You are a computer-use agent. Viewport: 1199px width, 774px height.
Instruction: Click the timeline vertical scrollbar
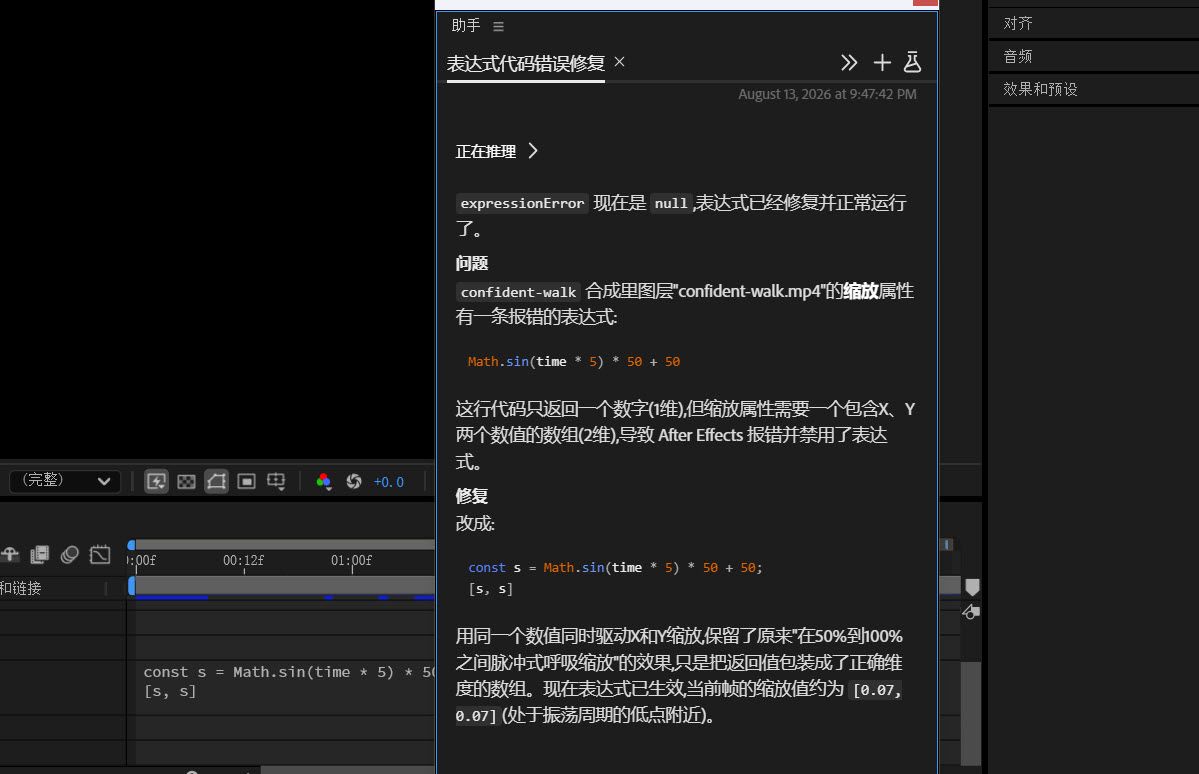coord(971,713)
